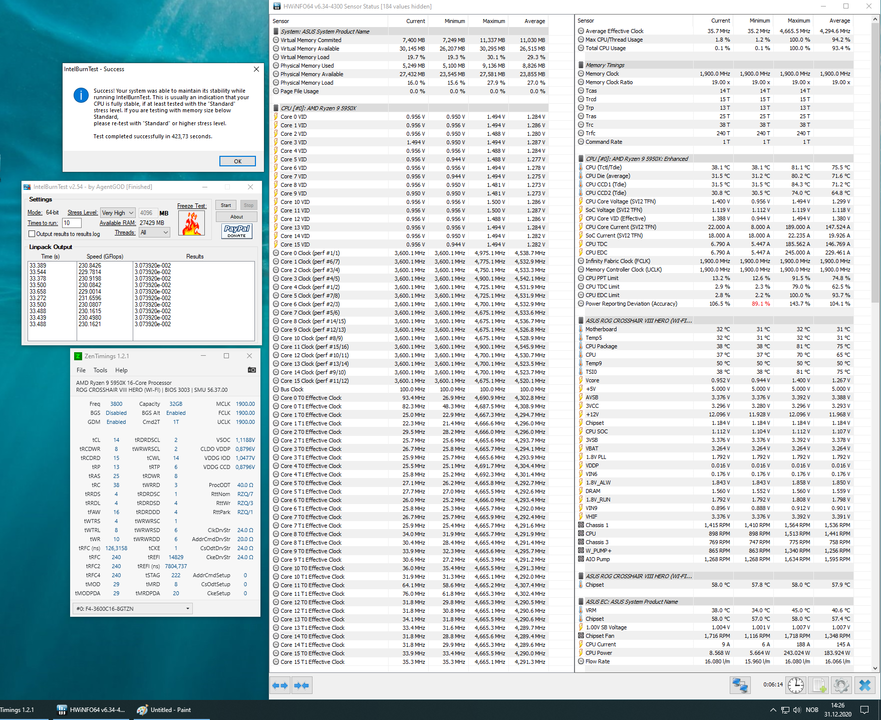Open HWiNFO sensor settings gear icon
The image size is (881, 720).
[841, 685]
